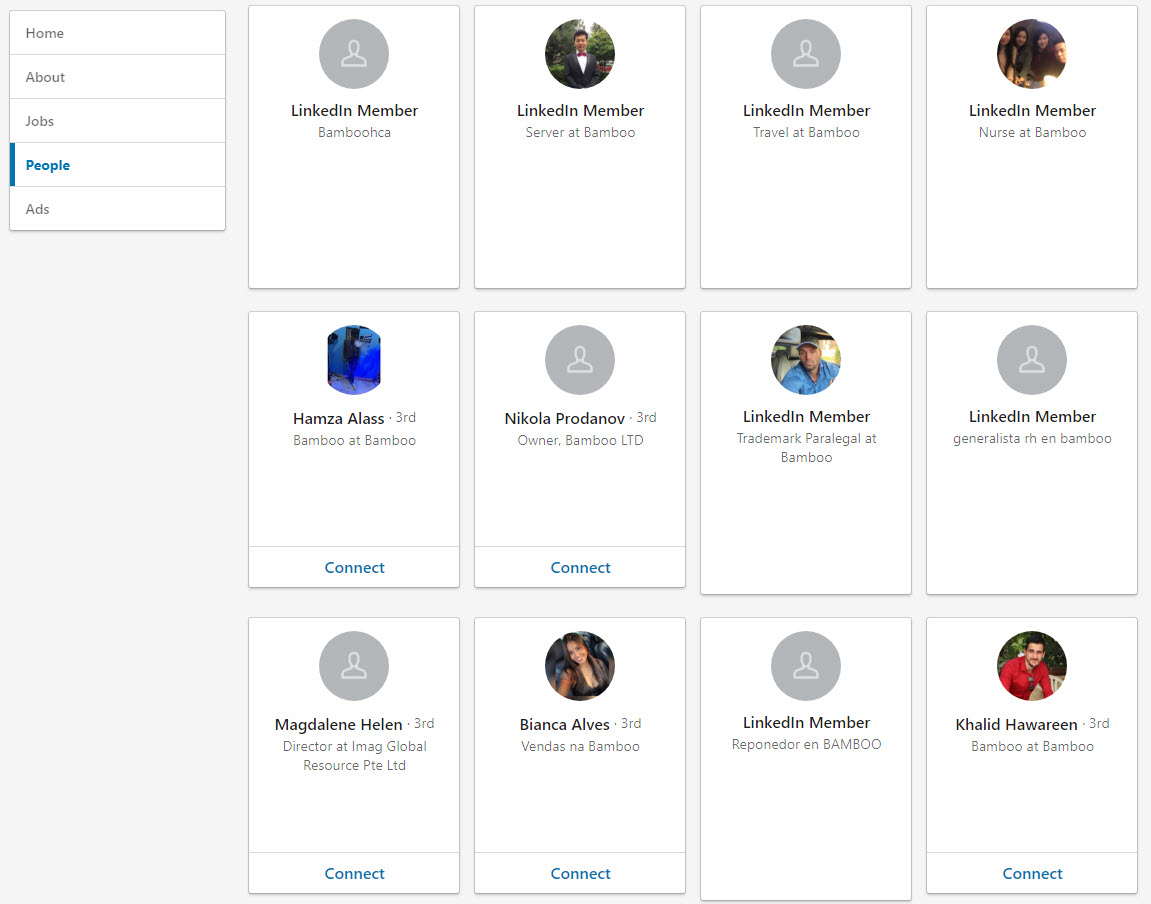Click LinkedIn Member name above Reponedor en BAMBOO
Viewport: 1151px width, 904px height.
pos(806,723)
